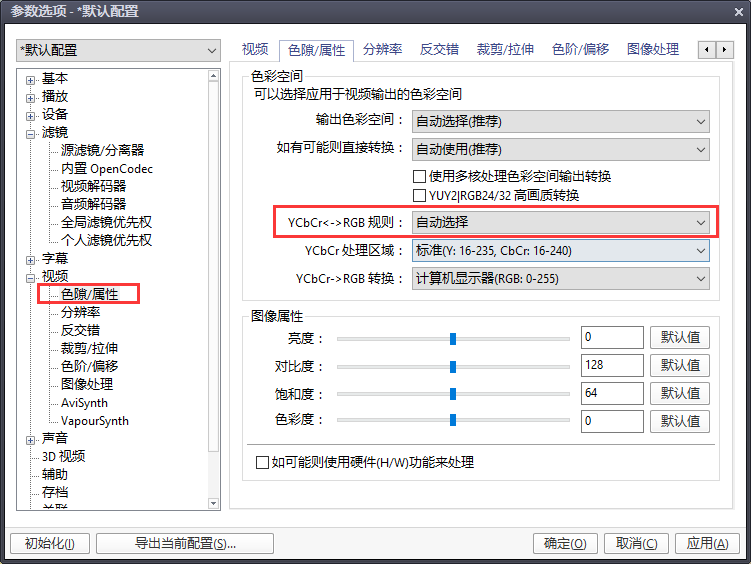Open the 裁剪/拉伸 tab
The image size is (751, 564).
pyautogui.click(x=505, y=49)
